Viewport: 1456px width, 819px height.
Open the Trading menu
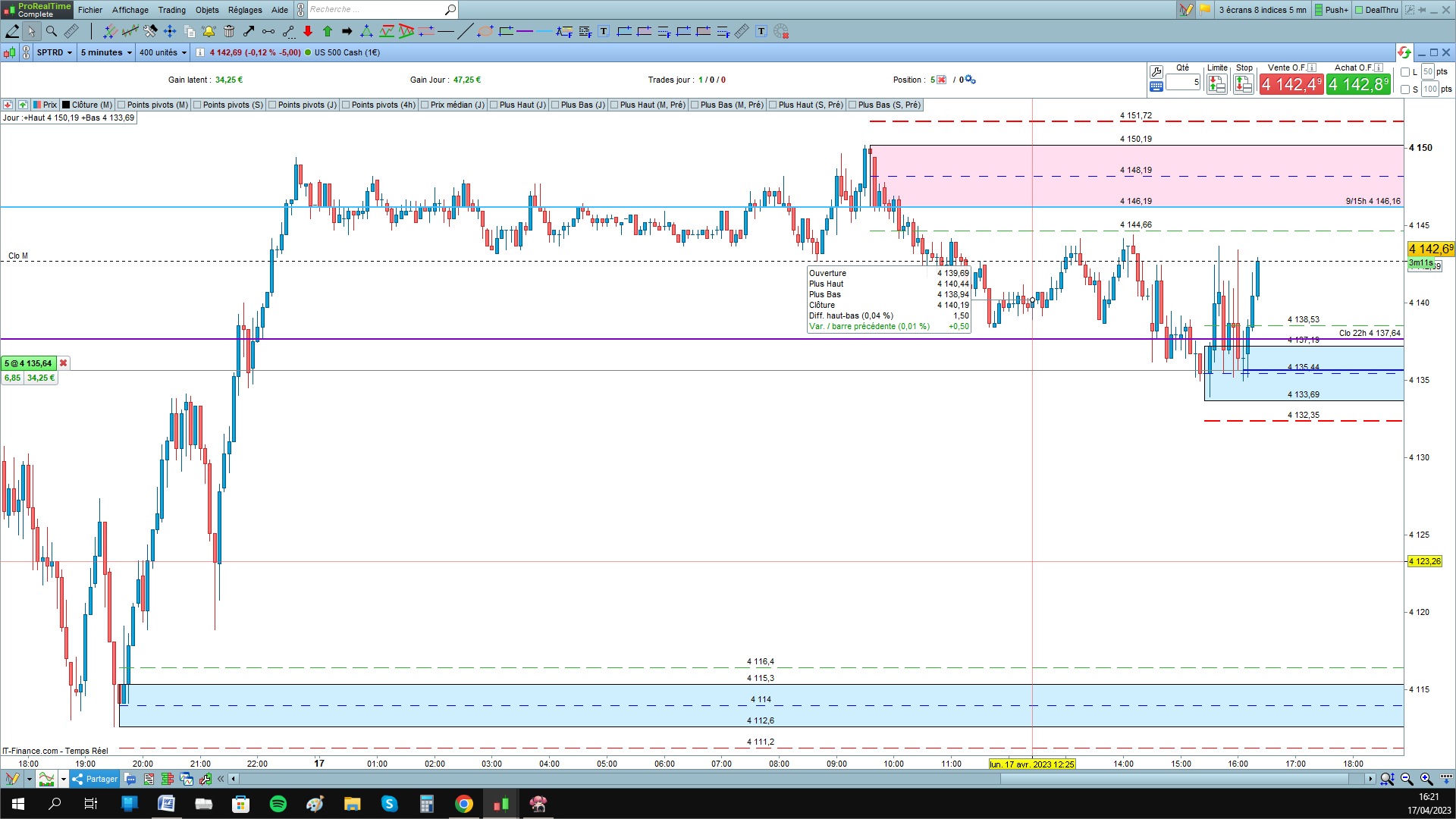pos(171,10)
